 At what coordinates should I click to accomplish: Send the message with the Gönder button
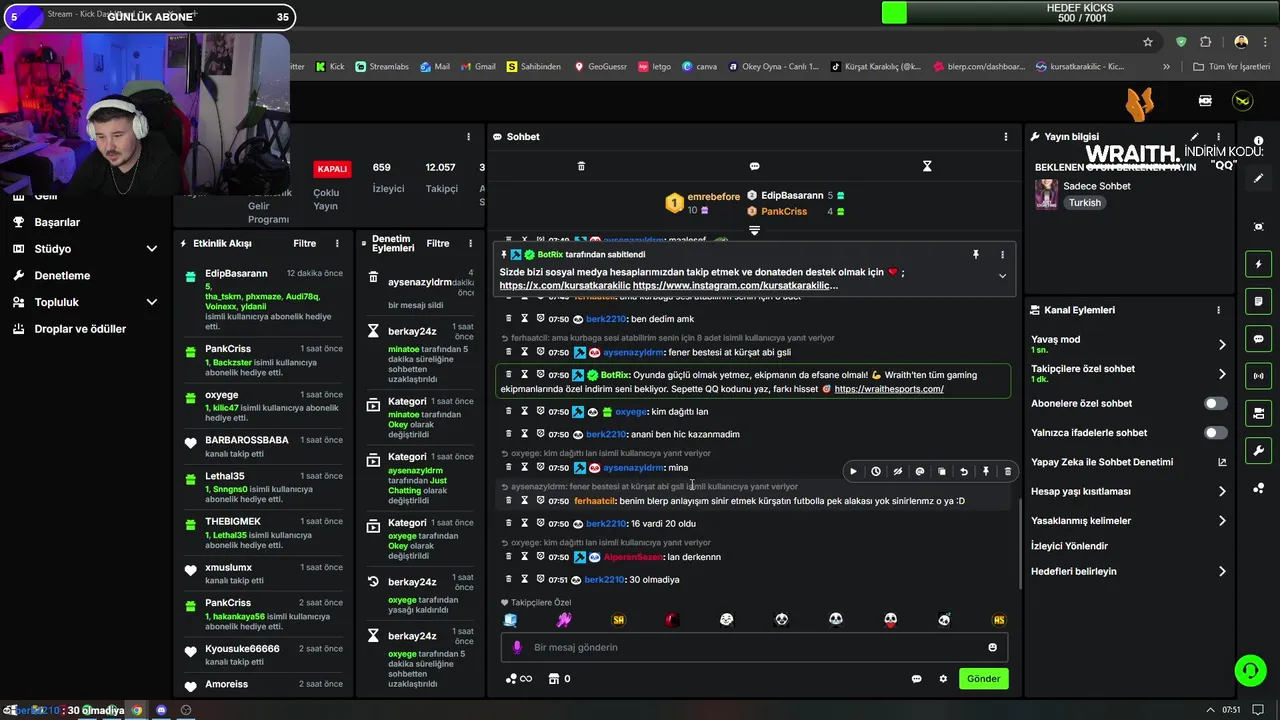click(x=983, y=679)
